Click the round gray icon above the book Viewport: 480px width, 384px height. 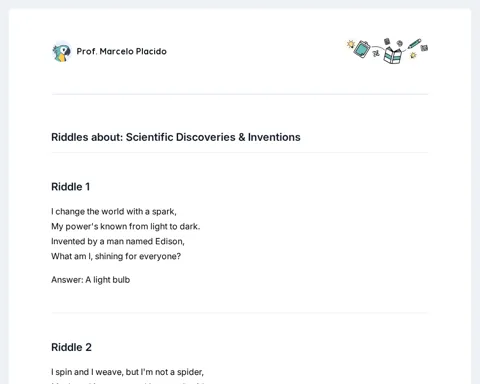click(399, 43)
